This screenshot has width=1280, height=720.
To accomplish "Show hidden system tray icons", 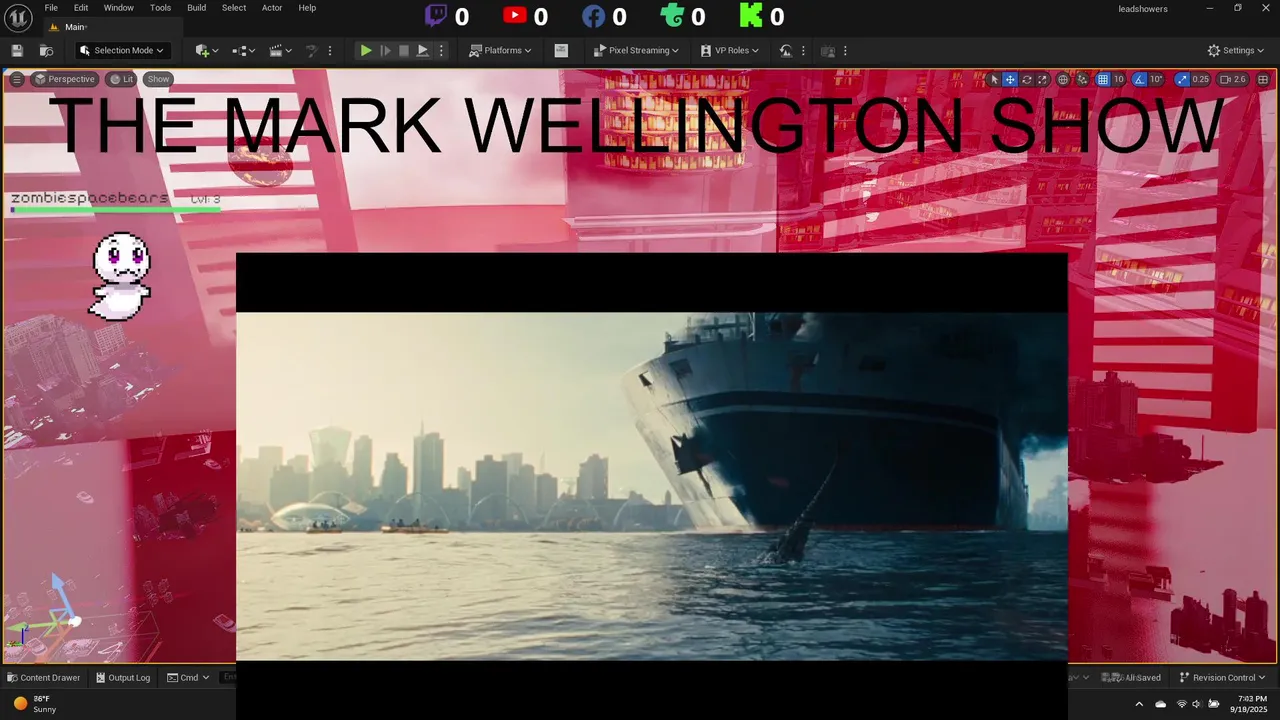I will click(x=1139, y=704).
